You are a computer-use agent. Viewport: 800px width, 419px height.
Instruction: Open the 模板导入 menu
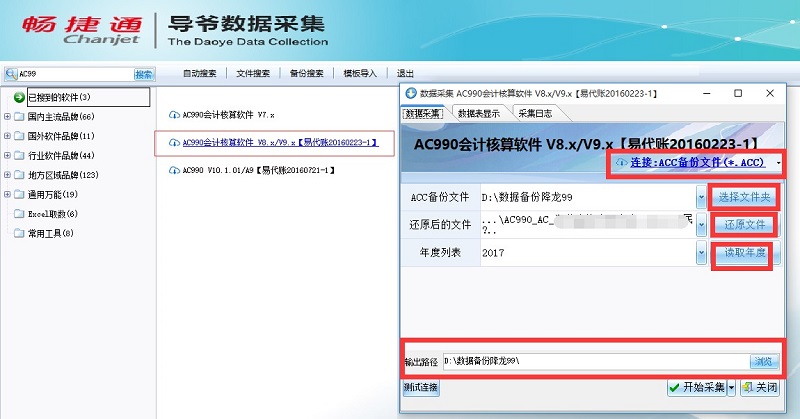tap(360, 73)
